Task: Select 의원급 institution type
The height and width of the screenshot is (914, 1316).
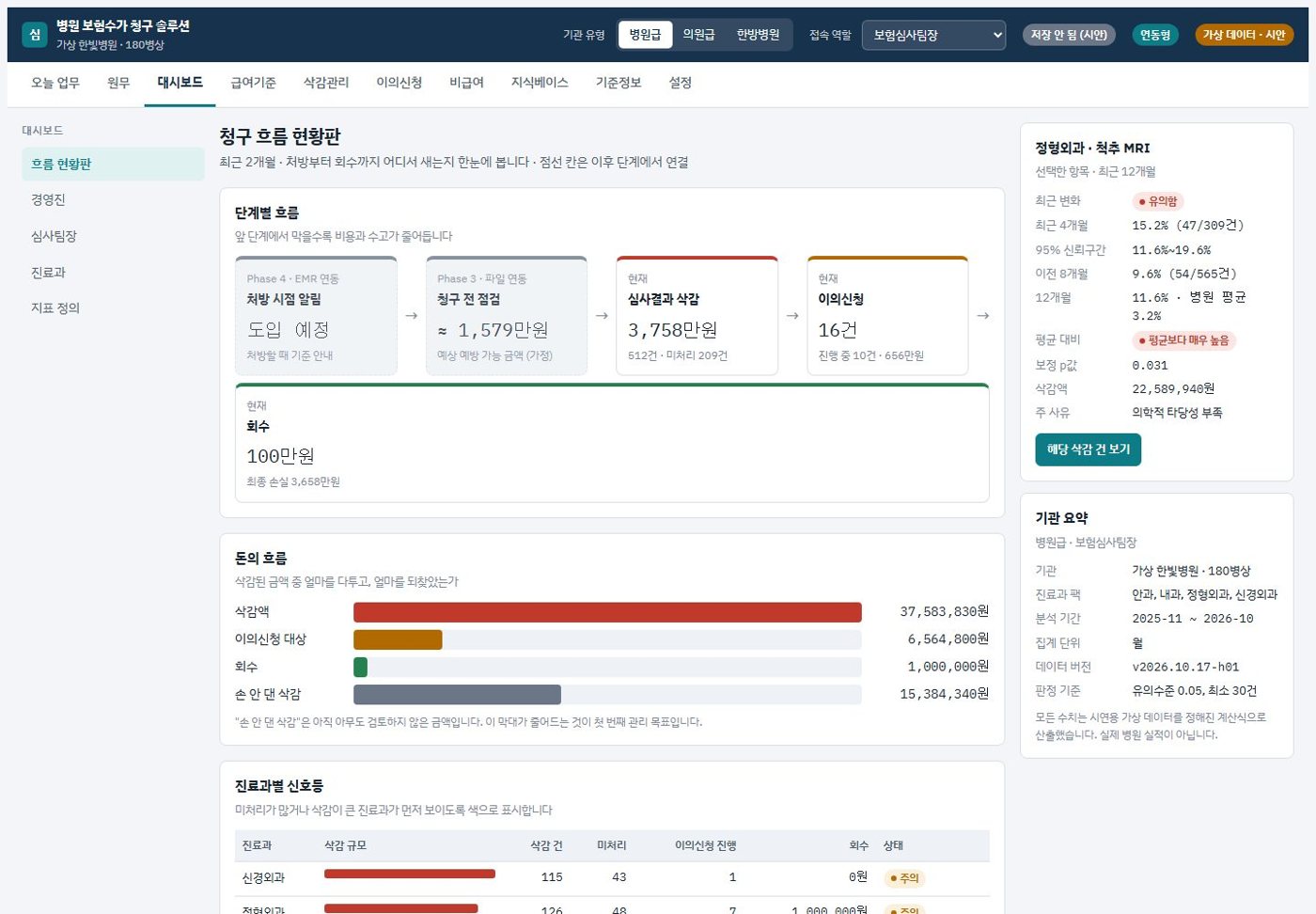Action: click(x=698, y=35)
